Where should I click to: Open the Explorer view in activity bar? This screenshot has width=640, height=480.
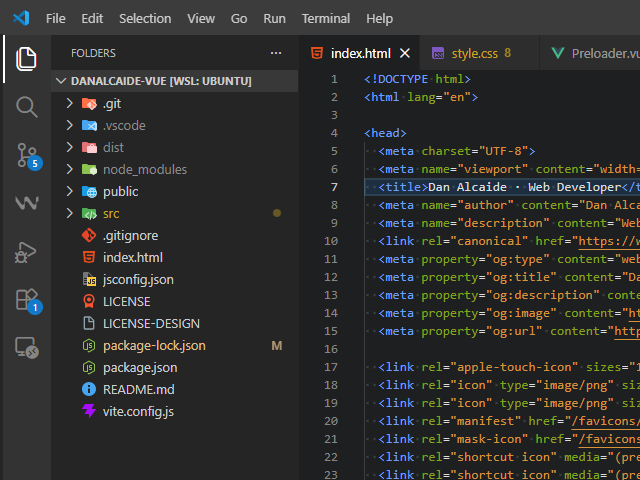pos(27,59)
